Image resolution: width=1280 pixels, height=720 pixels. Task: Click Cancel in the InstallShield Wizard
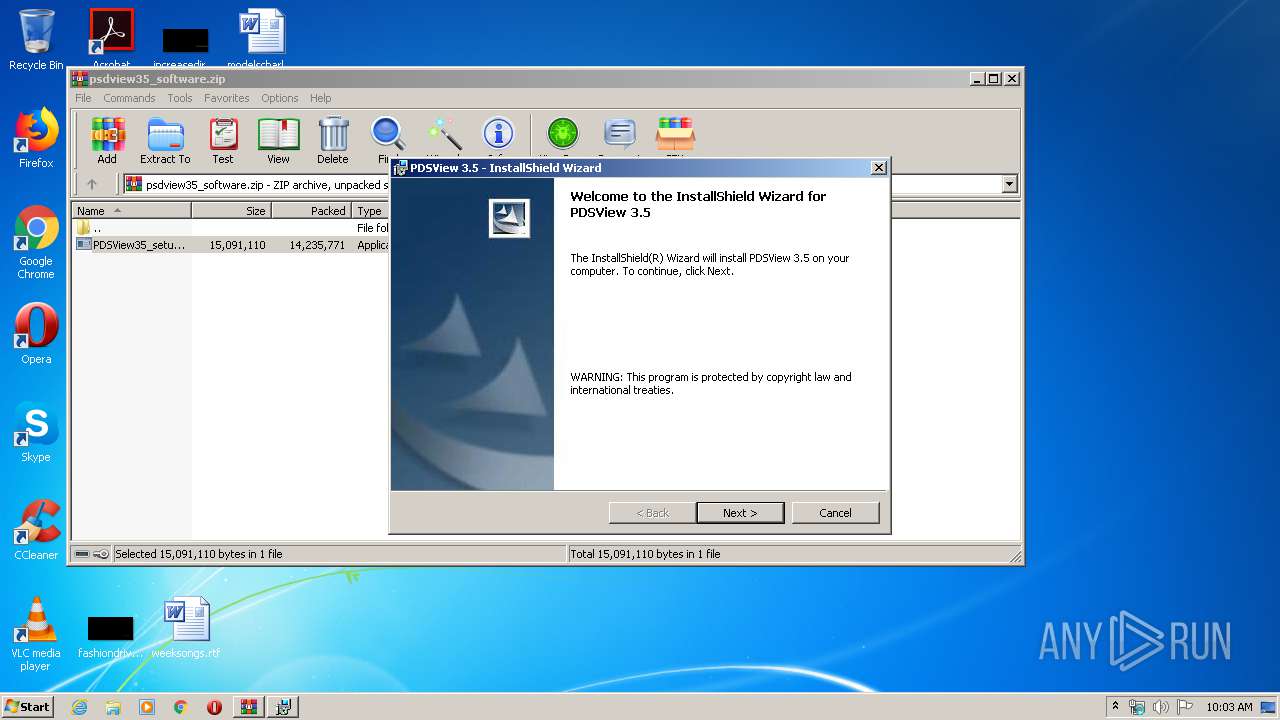point(835,513)
